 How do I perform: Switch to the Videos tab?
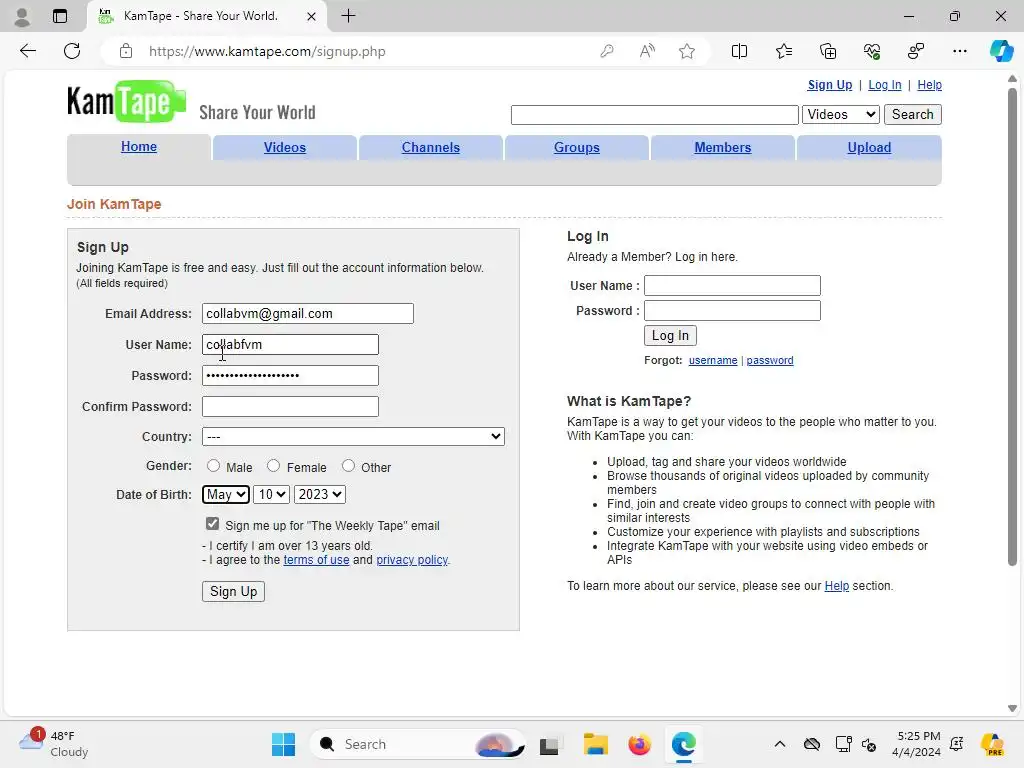(x=285, y=148)
